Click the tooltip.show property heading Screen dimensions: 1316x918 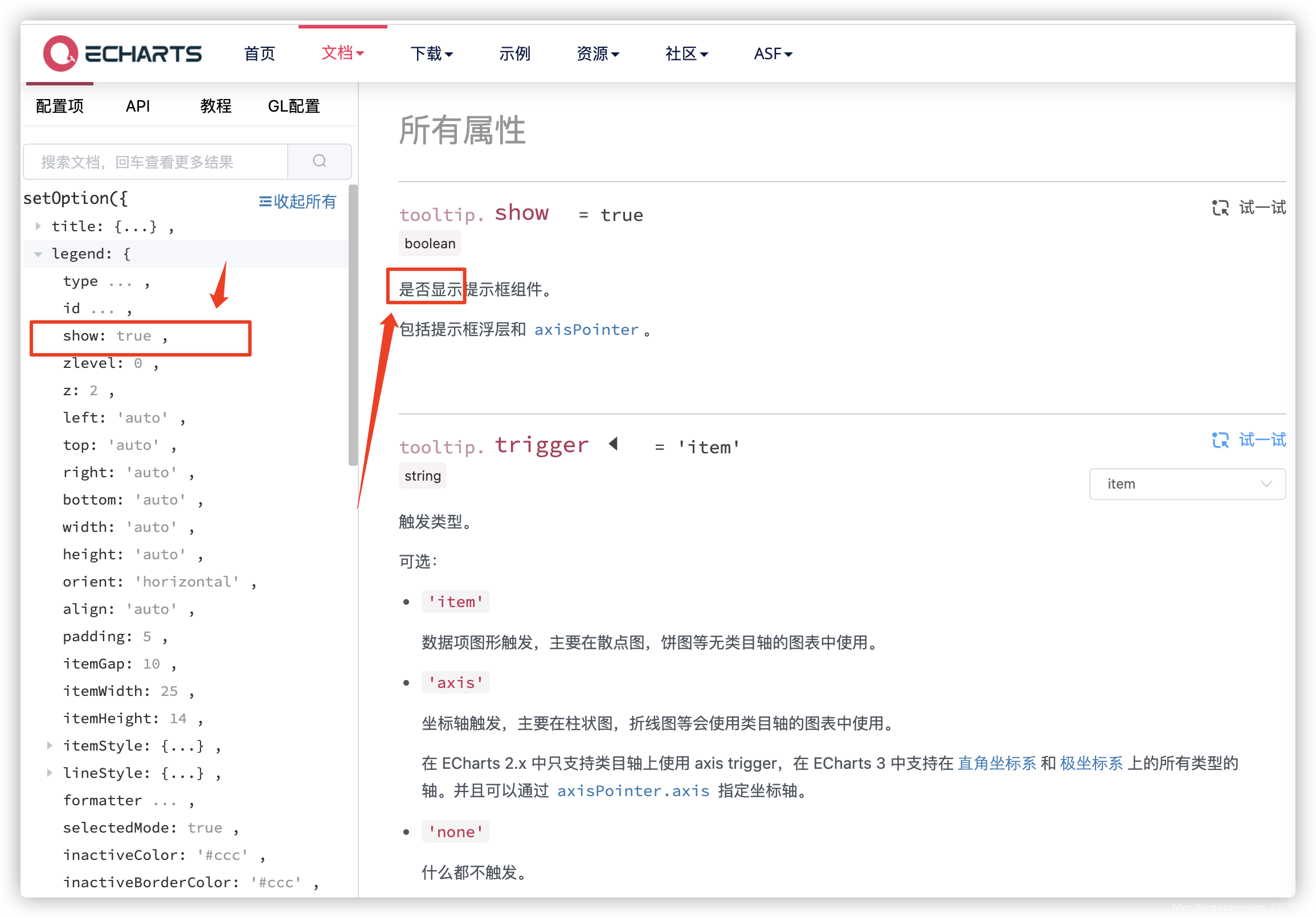(474, 213)
